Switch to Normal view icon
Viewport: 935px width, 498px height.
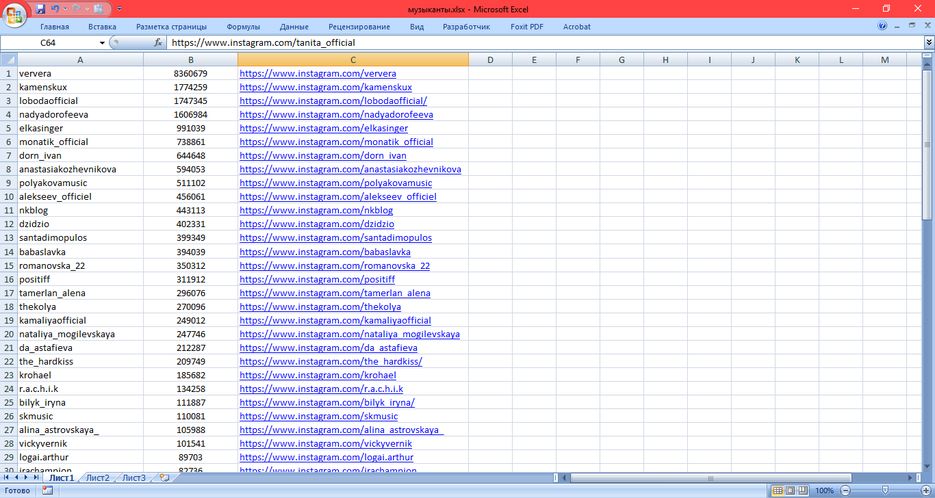coord(778,491)
